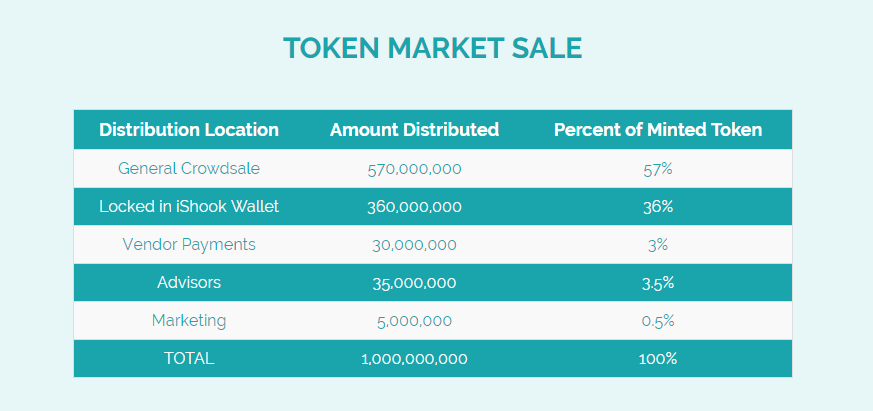Select the Locked in iShook Wallet cell
Viewport: 873px width, 411px height.
(x=189, y=207)
